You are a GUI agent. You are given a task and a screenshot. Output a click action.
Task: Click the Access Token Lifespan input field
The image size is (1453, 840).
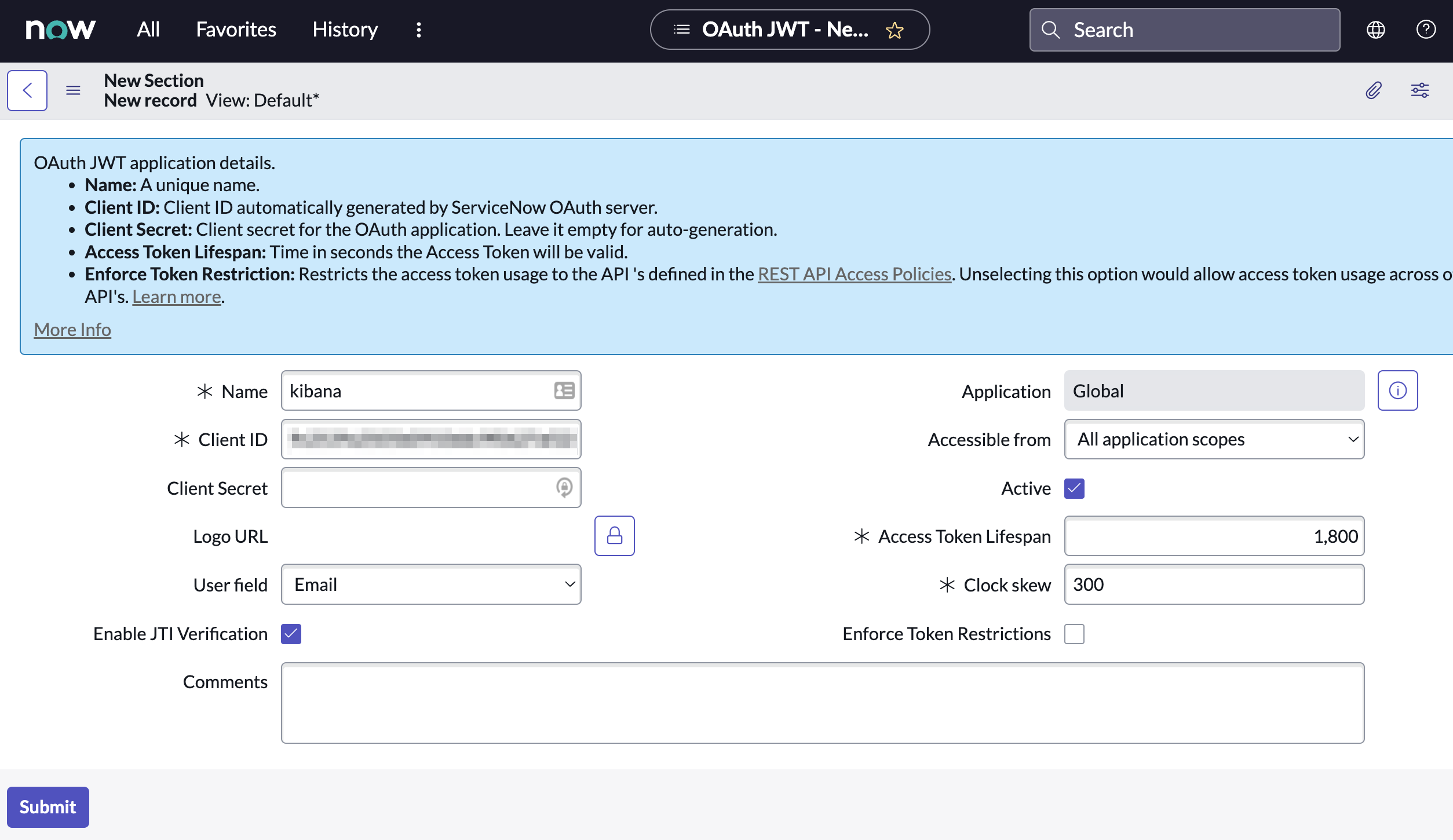[1214, 535]
